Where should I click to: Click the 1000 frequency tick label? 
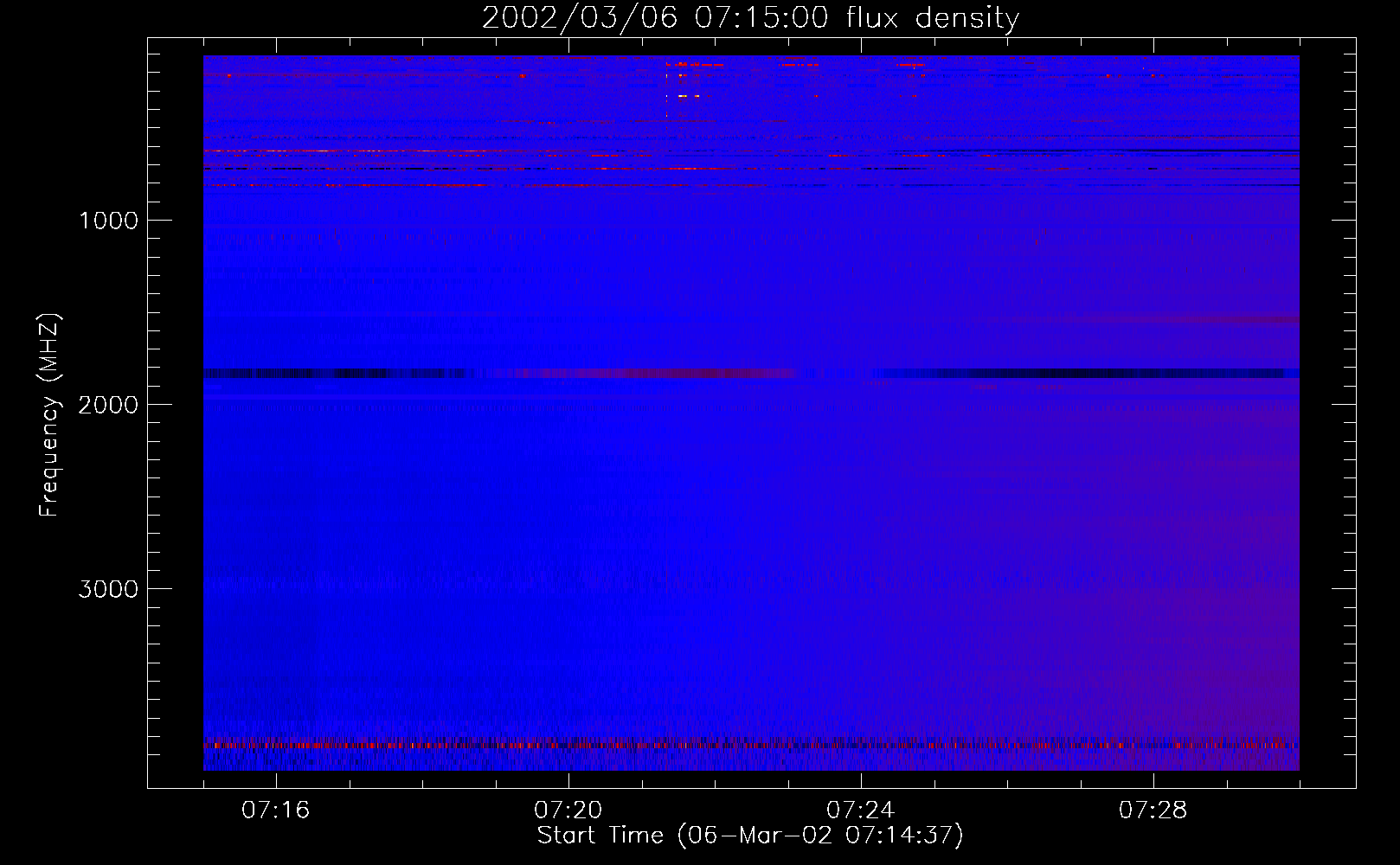coord(108,221)
